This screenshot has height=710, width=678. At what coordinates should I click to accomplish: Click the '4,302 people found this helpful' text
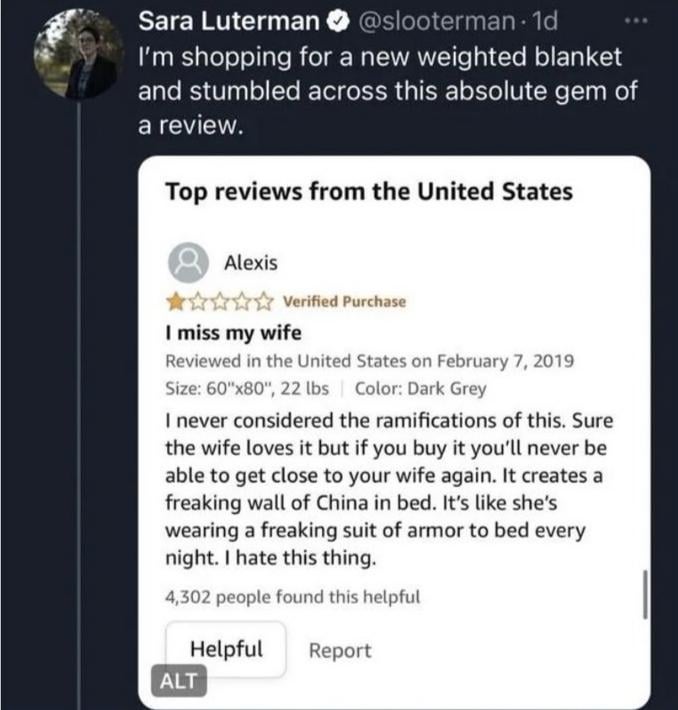pyautogui.click(x=292, y=597)
